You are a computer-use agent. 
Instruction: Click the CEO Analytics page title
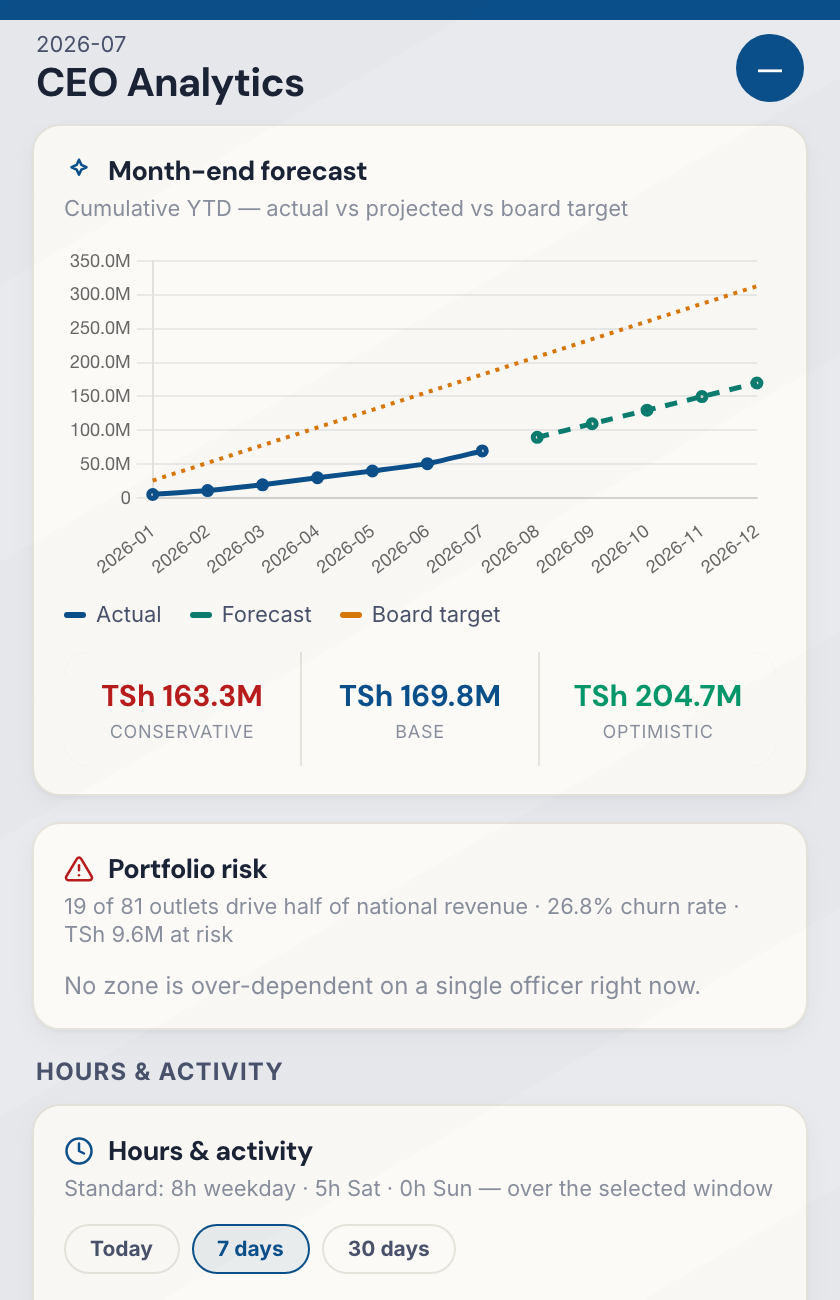coord(170,82)
